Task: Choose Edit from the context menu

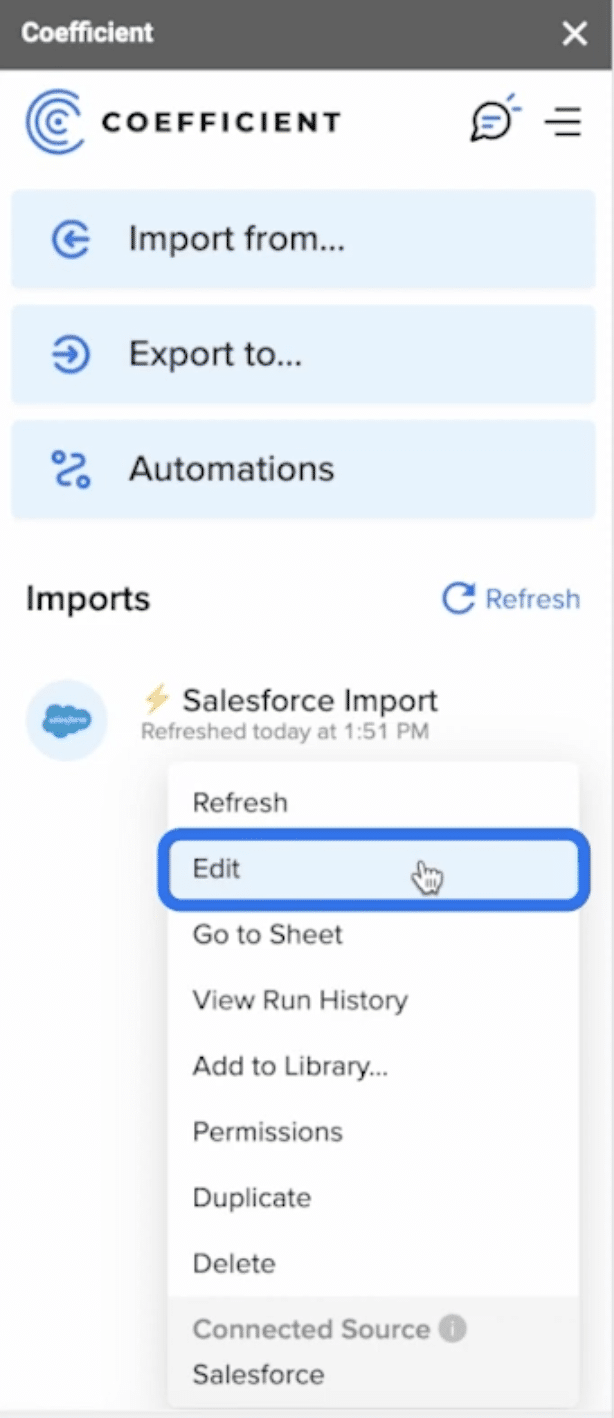Action: [x=373, y=868]
